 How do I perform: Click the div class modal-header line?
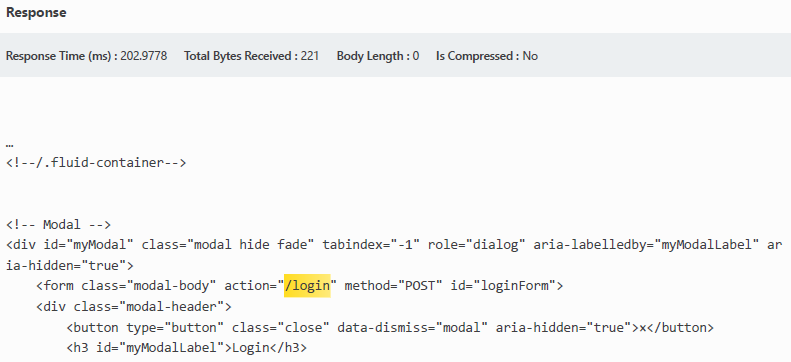click(x=134, y=307)
